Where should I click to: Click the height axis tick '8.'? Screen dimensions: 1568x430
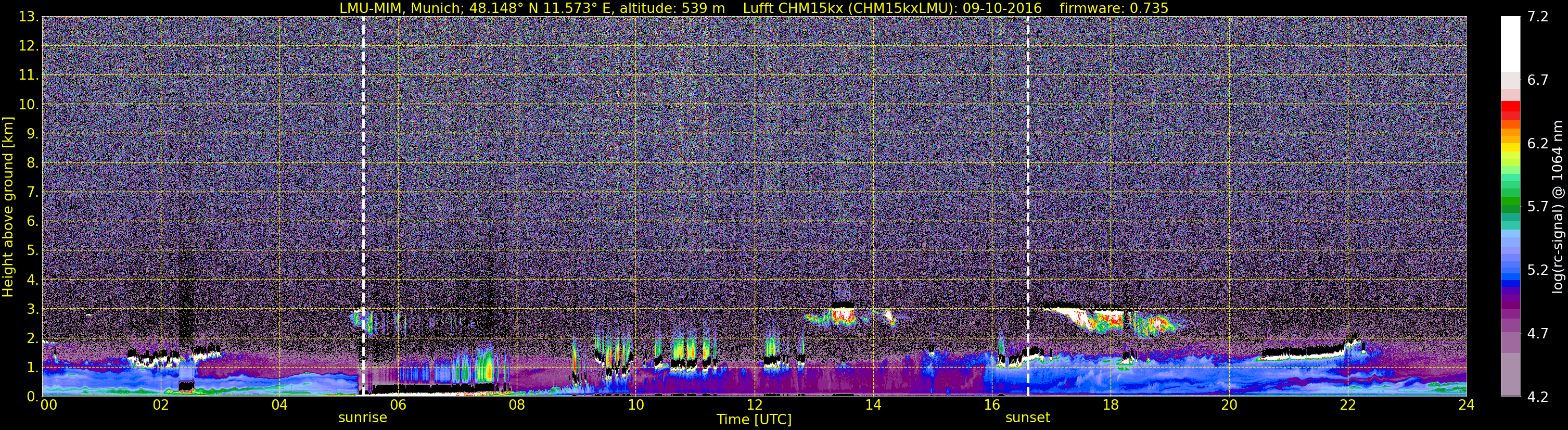33,162
